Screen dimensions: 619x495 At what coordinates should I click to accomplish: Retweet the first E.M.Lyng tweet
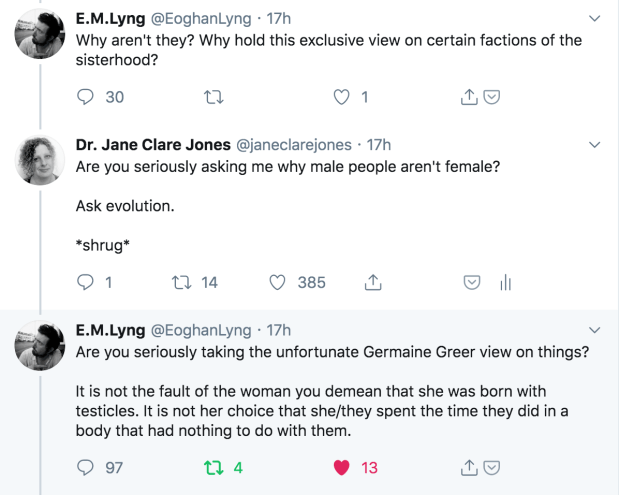coord(211,97)
